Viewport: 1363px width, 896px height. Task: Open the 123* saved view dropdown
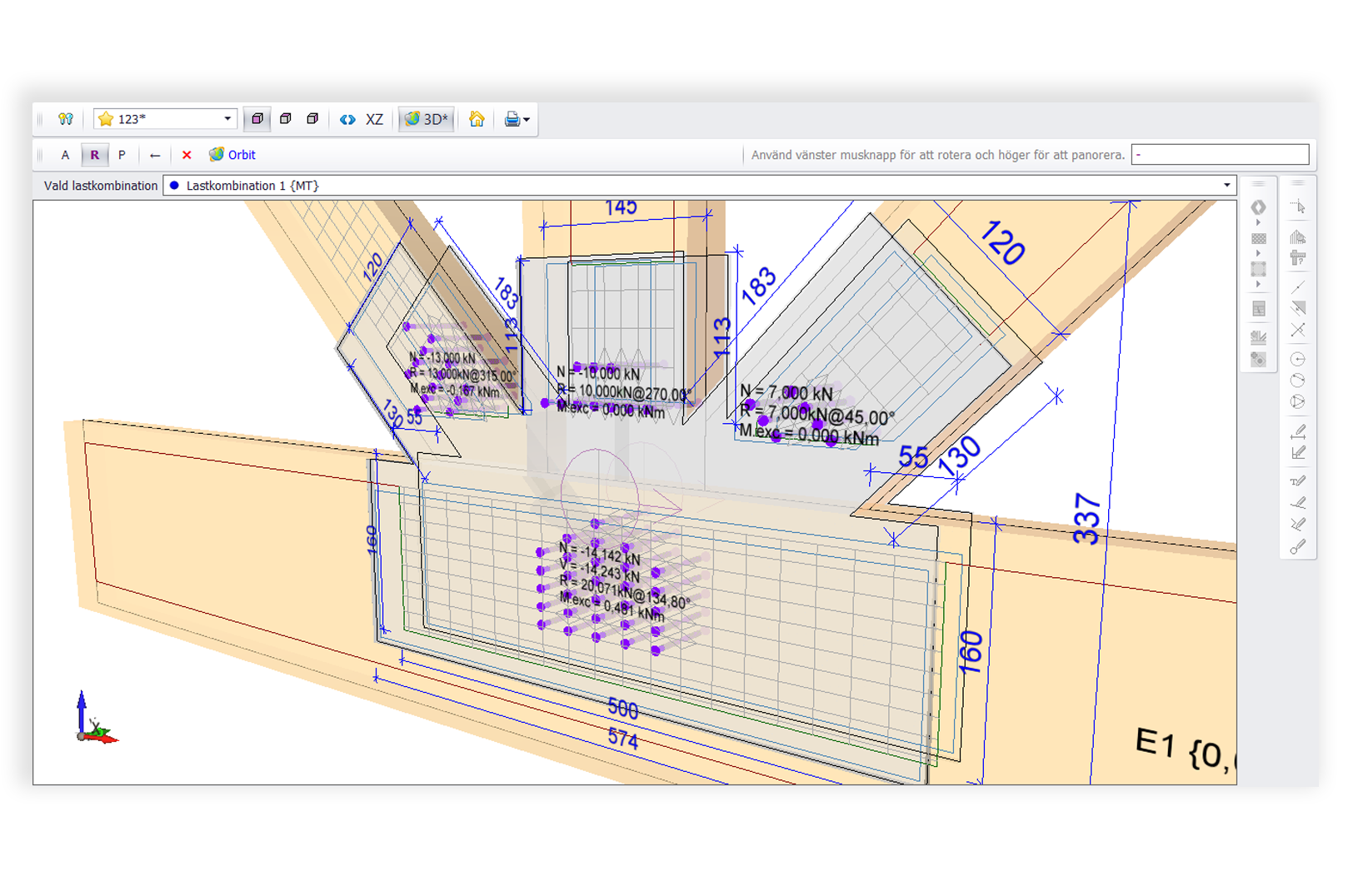point(227,119)
